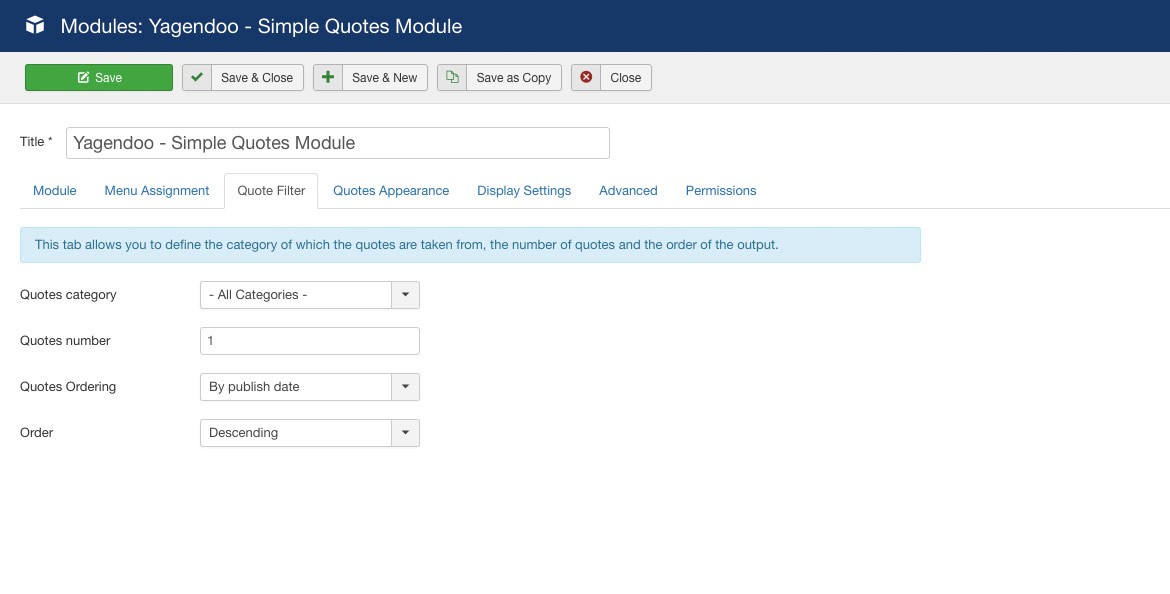Click the page heading 'Modules: Yagendoo - Simple Quotes Module'
Viewport: 1170px width, 594px height.
click(261, 26)
